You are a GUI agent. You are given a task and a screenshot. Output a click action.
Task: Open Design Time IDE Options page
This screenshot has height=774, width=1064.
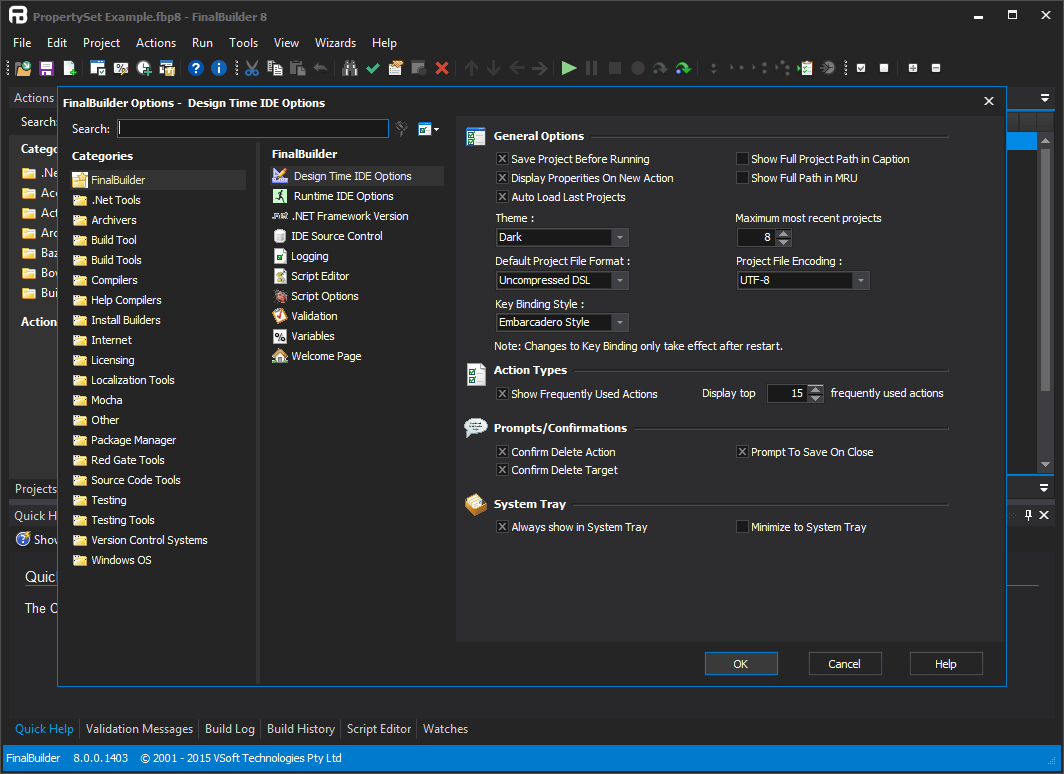click(x=357, y=176)
